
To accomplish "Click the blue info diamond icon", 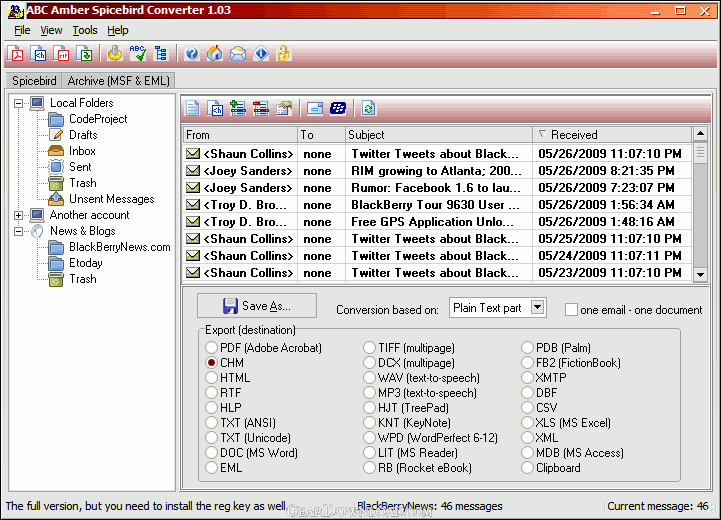I will click(261, 54).
